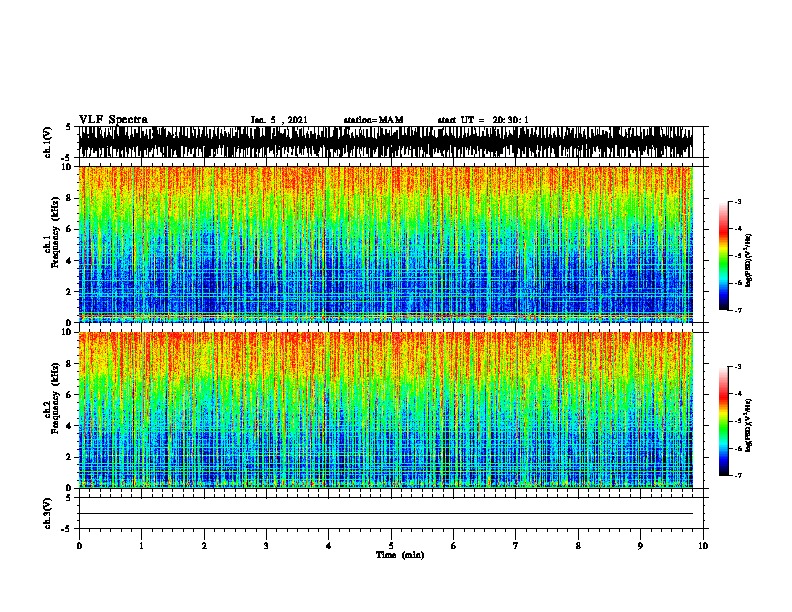
Task: Click the "station=MAM" header text
Action: [373, 120]
